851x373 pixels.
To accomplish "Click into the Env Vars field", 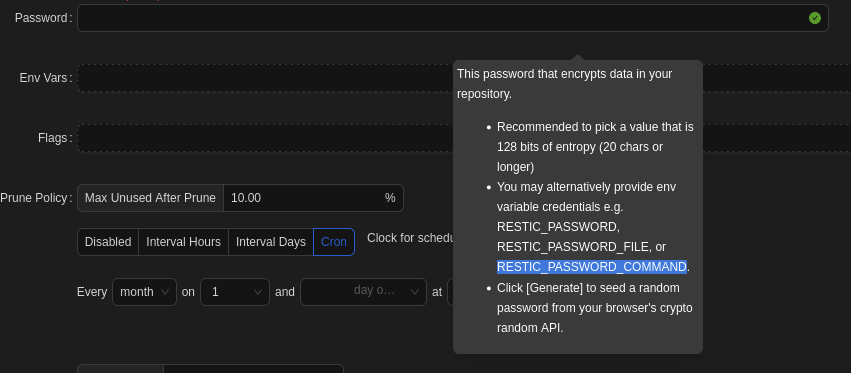I will point(265,78).
